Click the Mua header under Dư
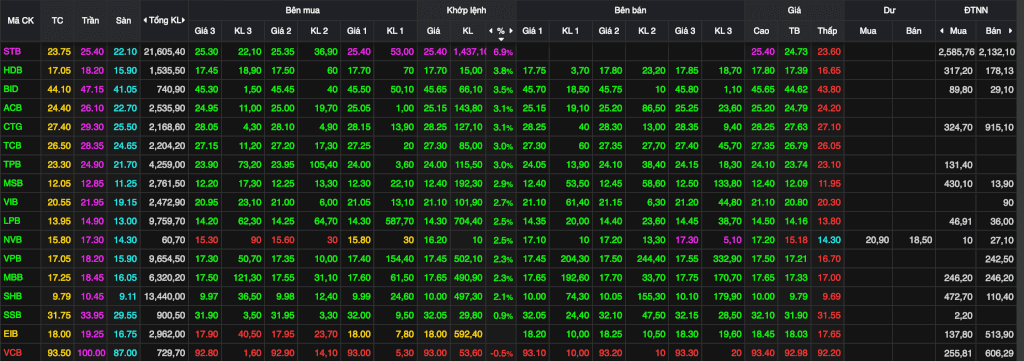This screenshot has height=361, width=1024. [868, 31]
